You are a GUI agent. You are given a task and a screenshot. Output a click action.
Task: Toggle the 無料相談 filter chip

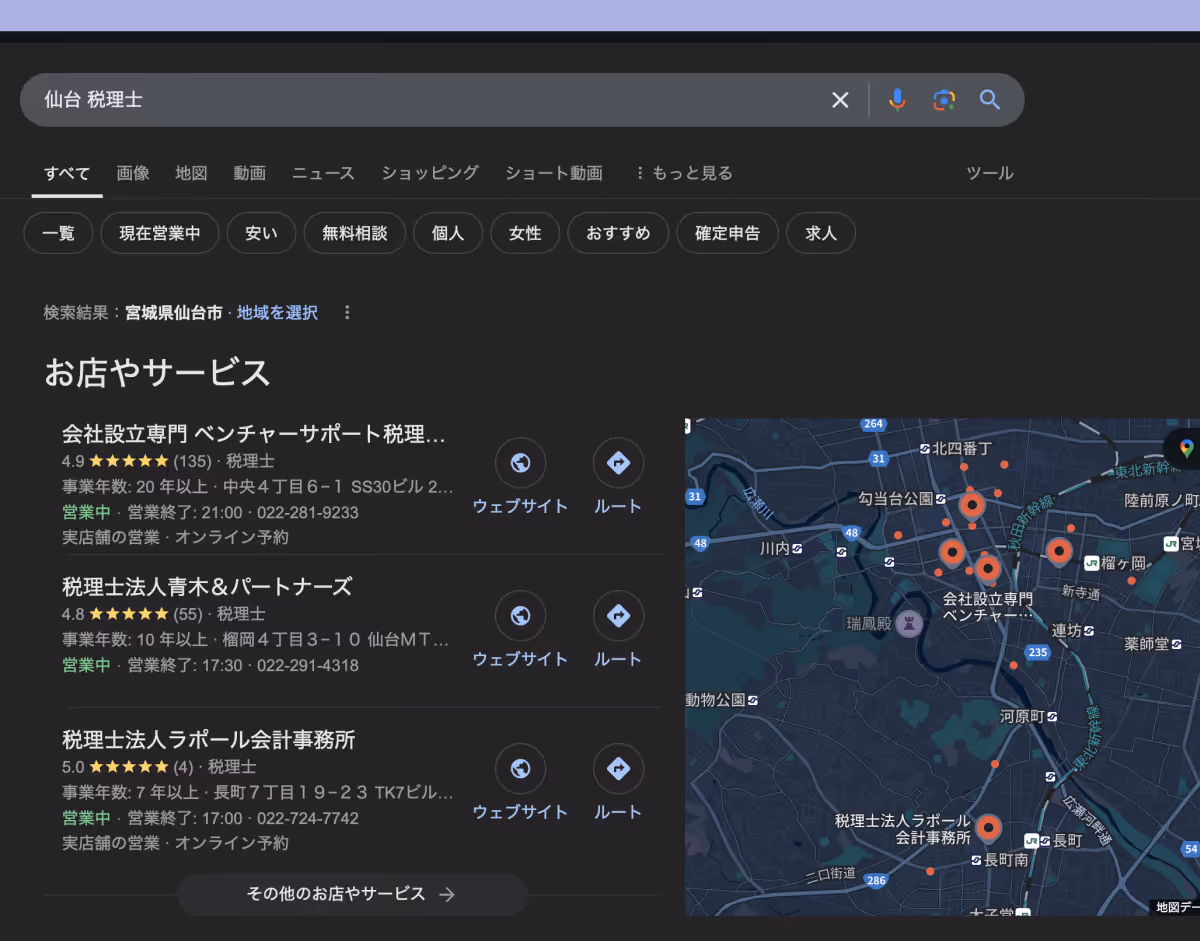[x=354, y=233]
